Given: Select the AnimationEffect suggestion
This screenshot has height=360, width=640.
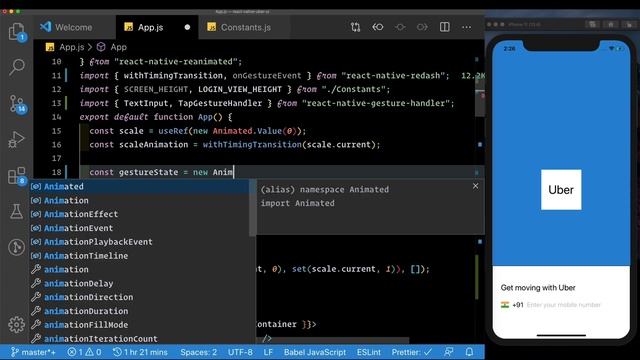Looking at the screenshot, I should (140, 214).
